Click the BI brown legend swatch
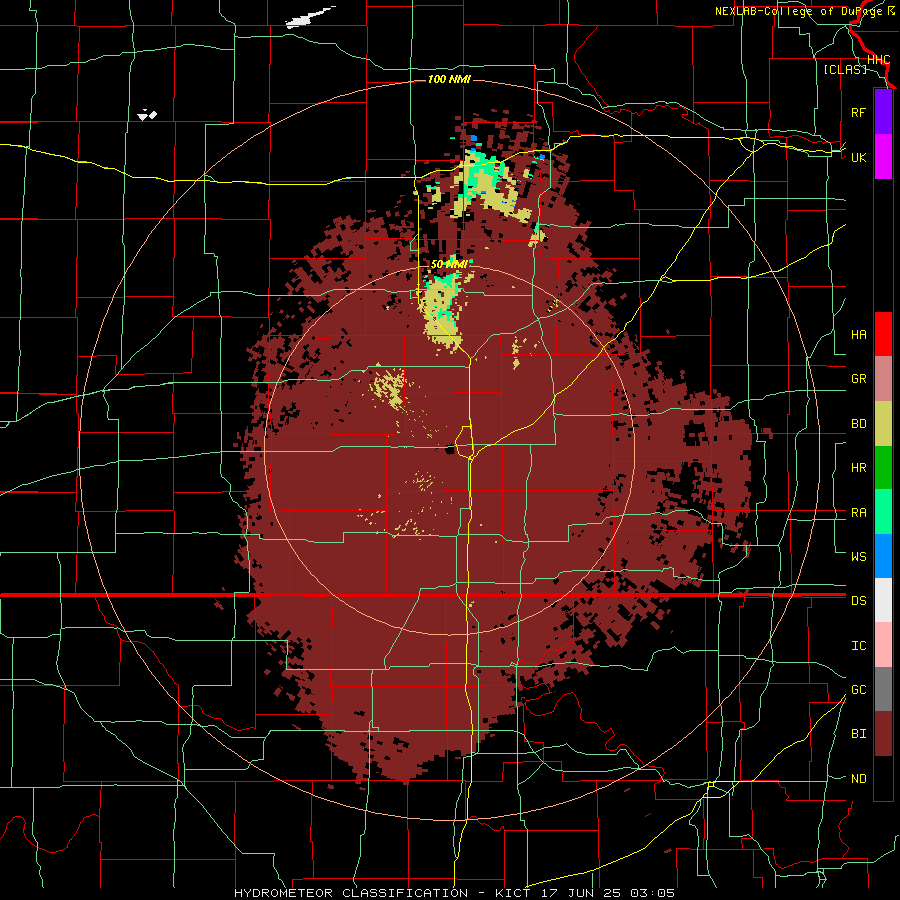The height and width of the screenshot is (900, 900). 883,734
